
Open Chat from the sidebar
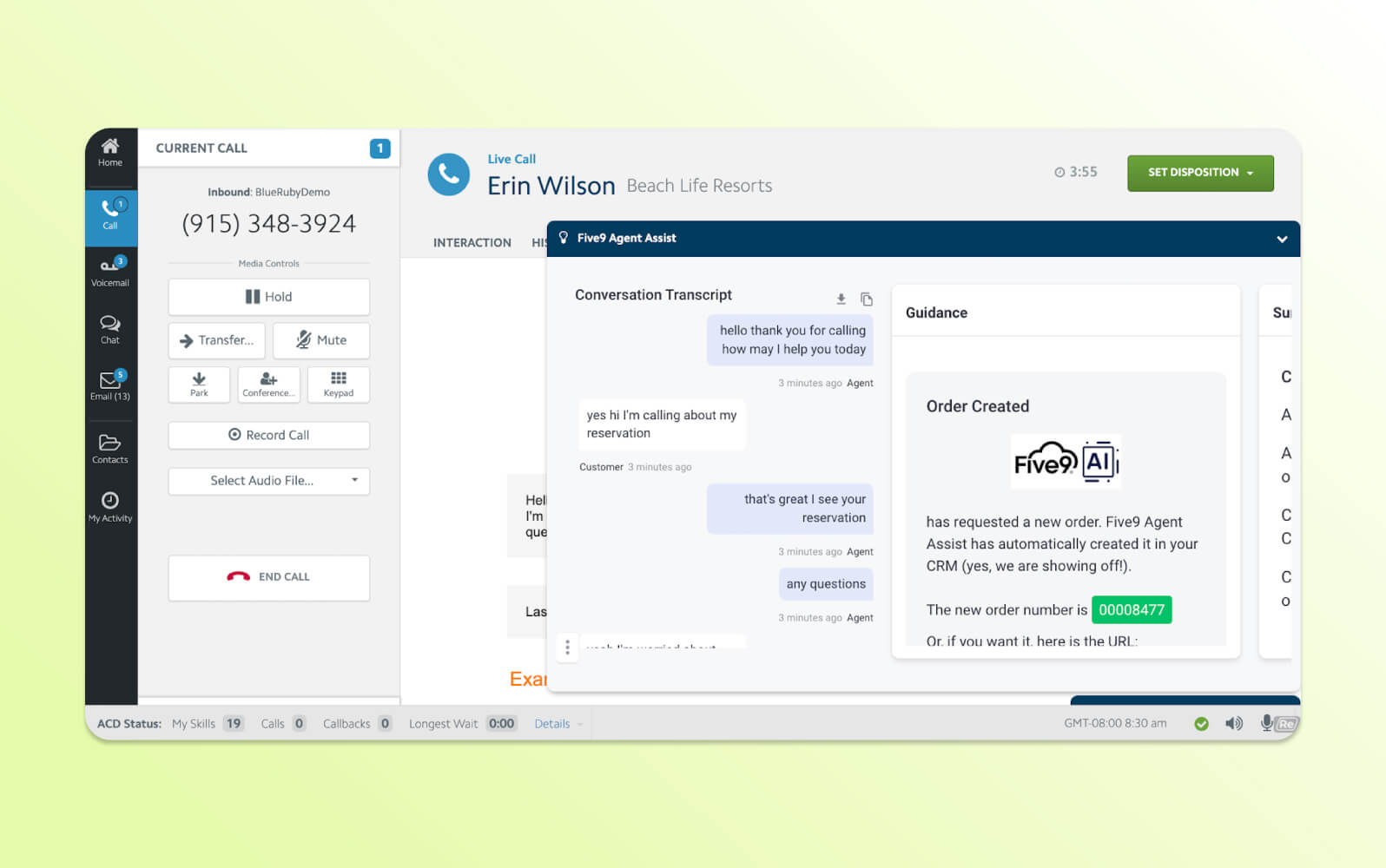coord(110,330)
